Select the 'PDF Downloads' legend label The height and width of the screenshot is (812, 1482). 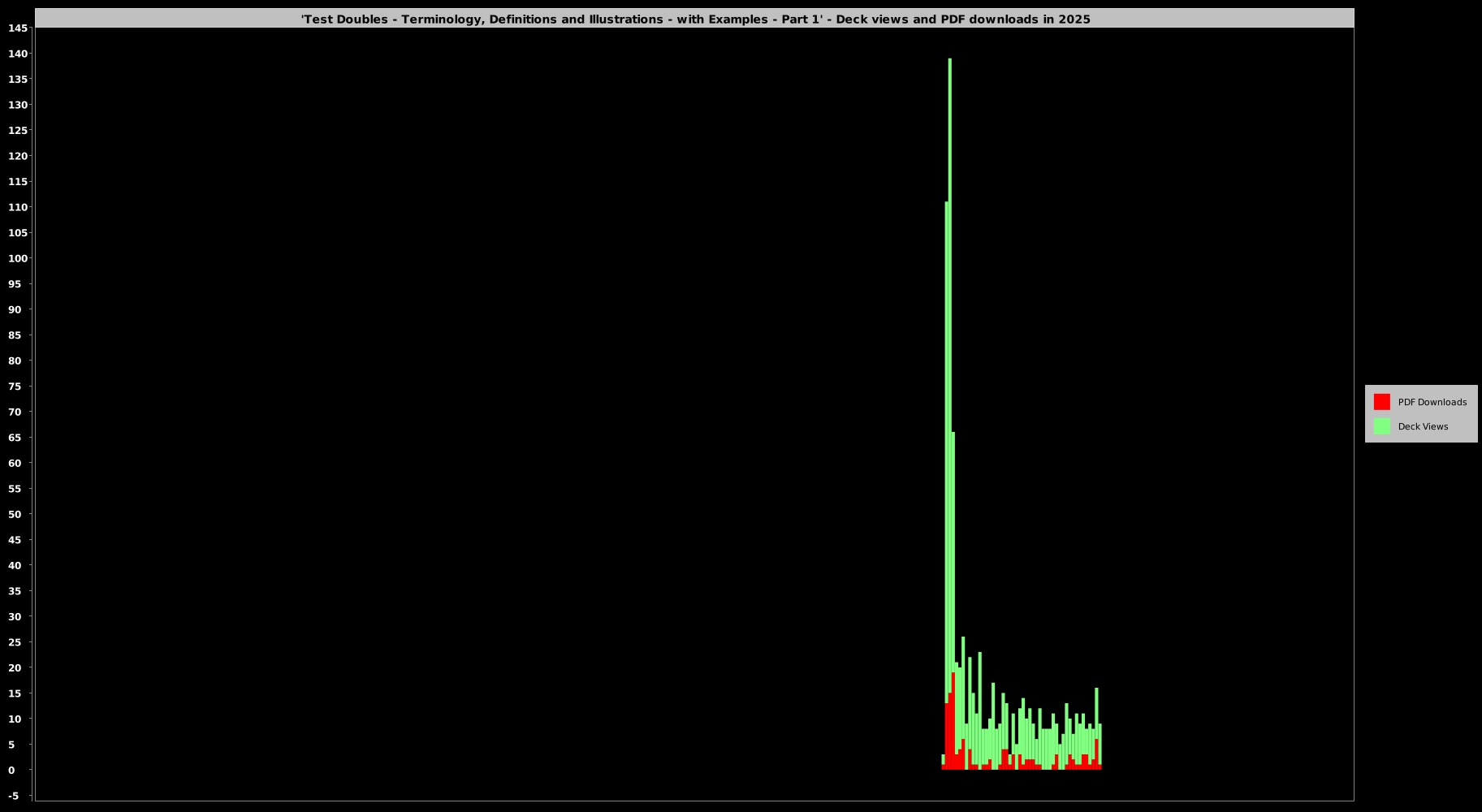point(1432,403)
